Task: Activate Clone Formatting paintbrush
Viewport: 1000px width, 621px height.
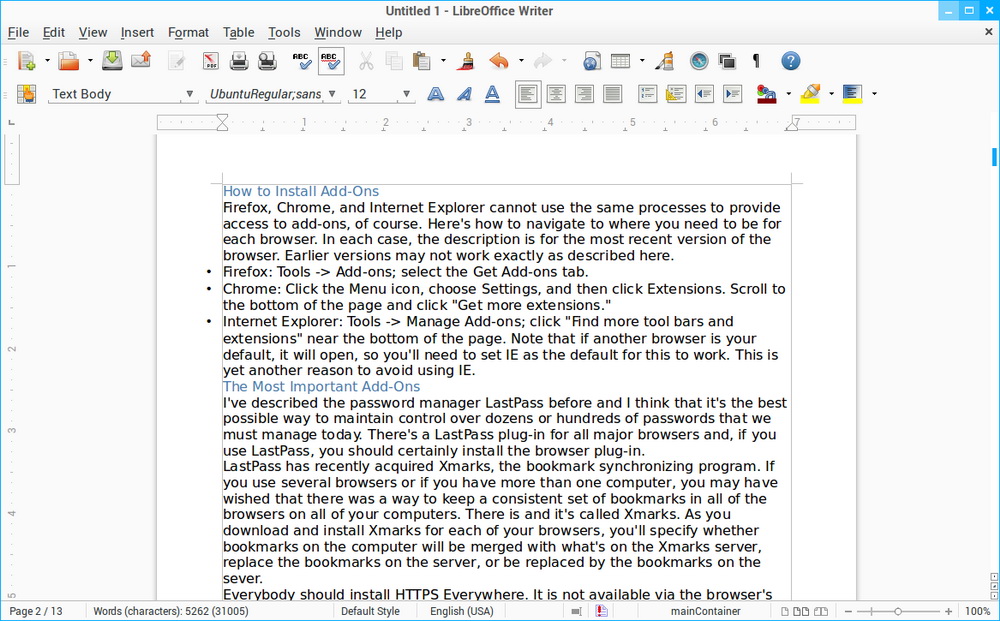Action: click(466, 61)
